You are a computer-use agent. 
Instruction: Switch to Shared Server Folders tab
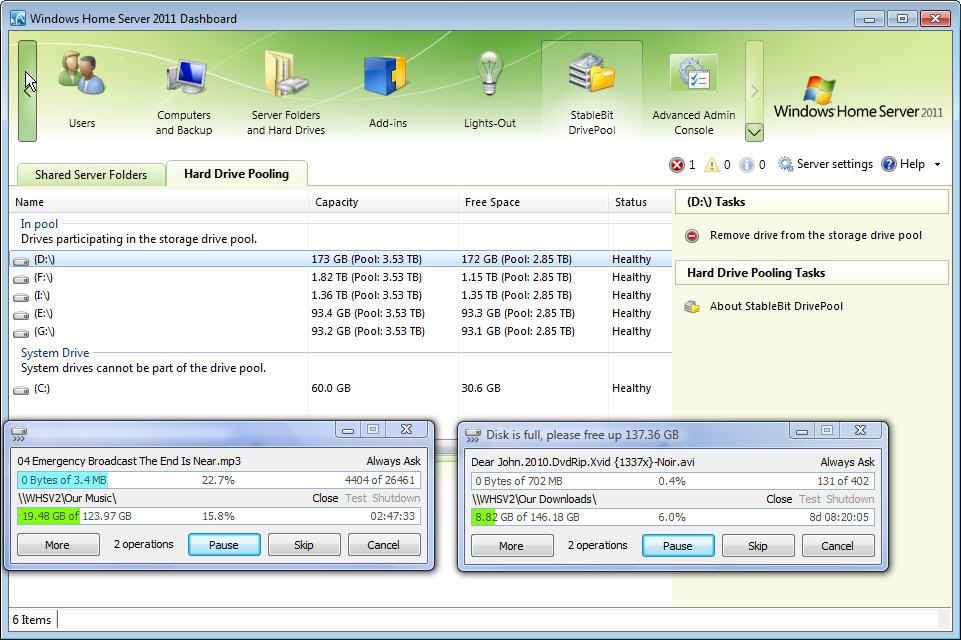(x=91, y=175)
